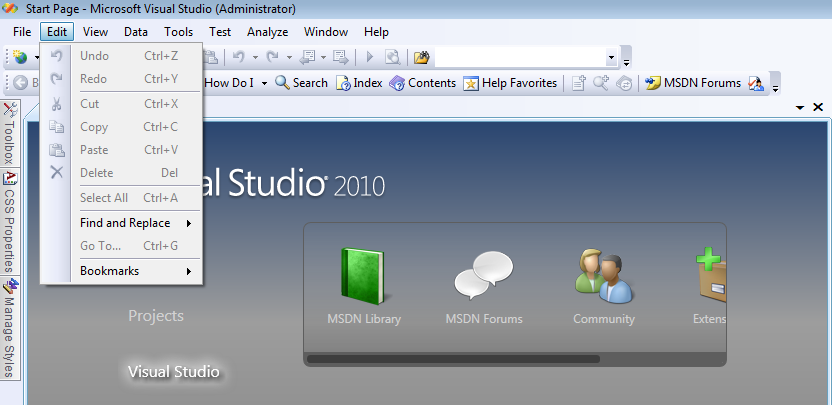Open the CSS Properties side tab
Image resolution: width=832 pixels, height=405 pixels.
pyautogui.click(x=10, y=222)
